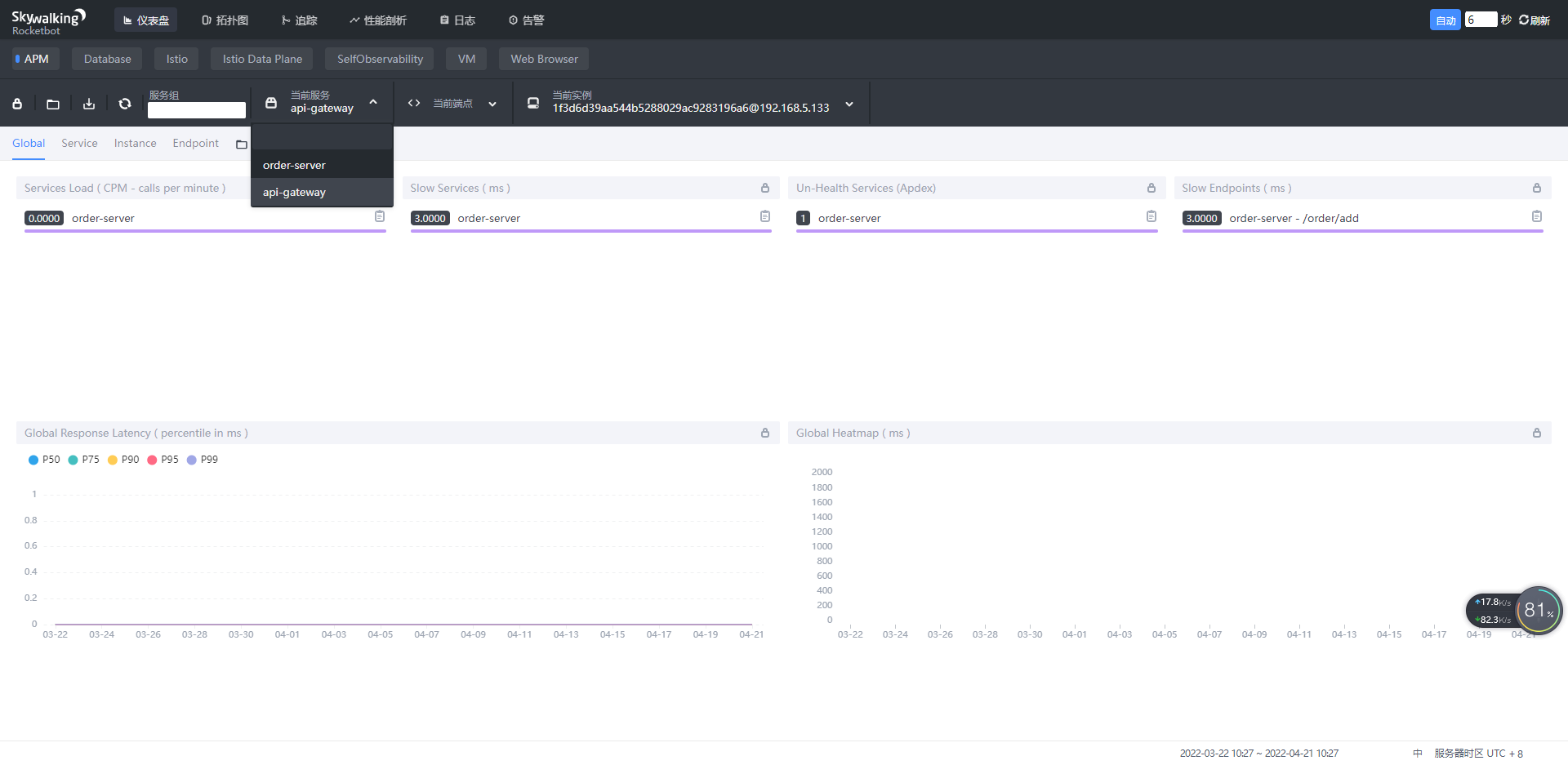Switch to Database dashboard
This screenshot has width=1568, height=765.
(107, 59)
